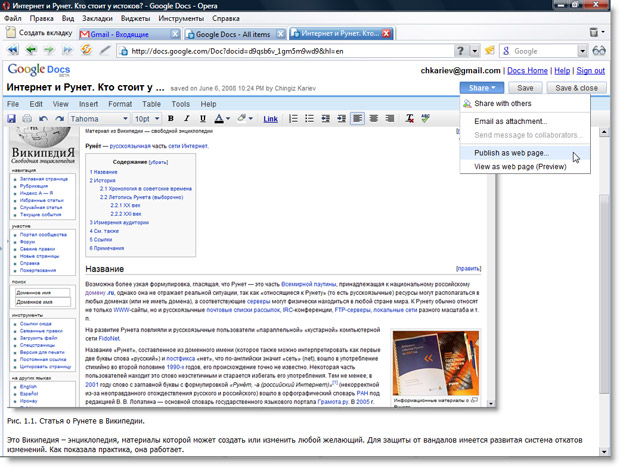Image resolution: width=620 pixels, height=467 pixels.
Task: Increase the paragraph indent
Action: point(342,118)
